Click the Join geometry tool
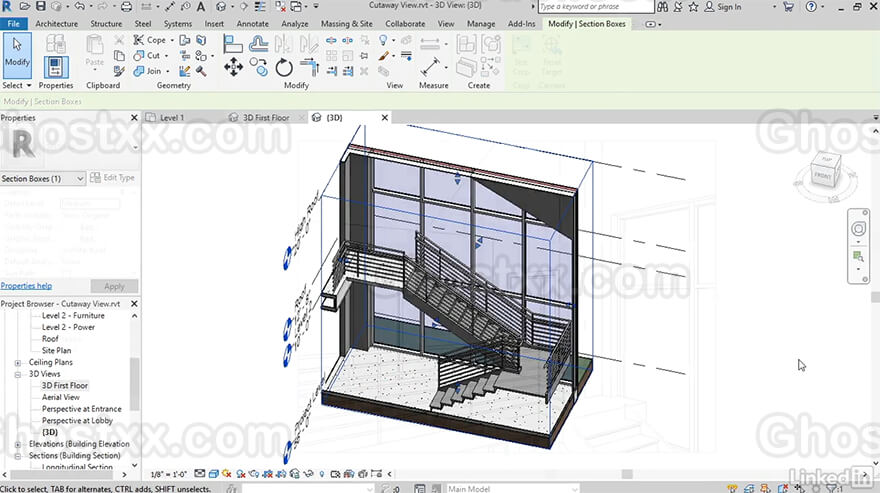The image size is (880, 493). 147,71
